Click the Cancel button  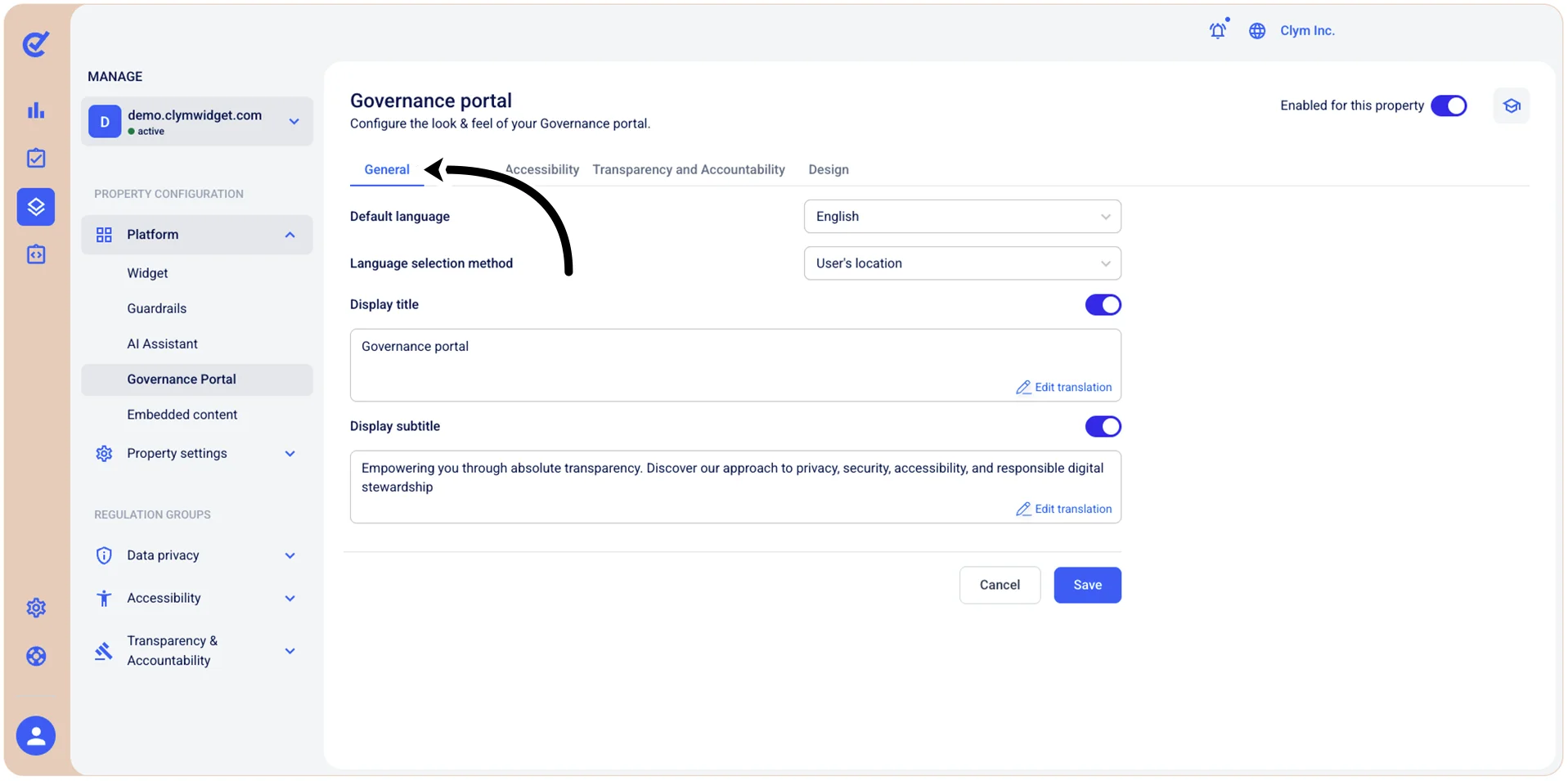point(1000,586)
